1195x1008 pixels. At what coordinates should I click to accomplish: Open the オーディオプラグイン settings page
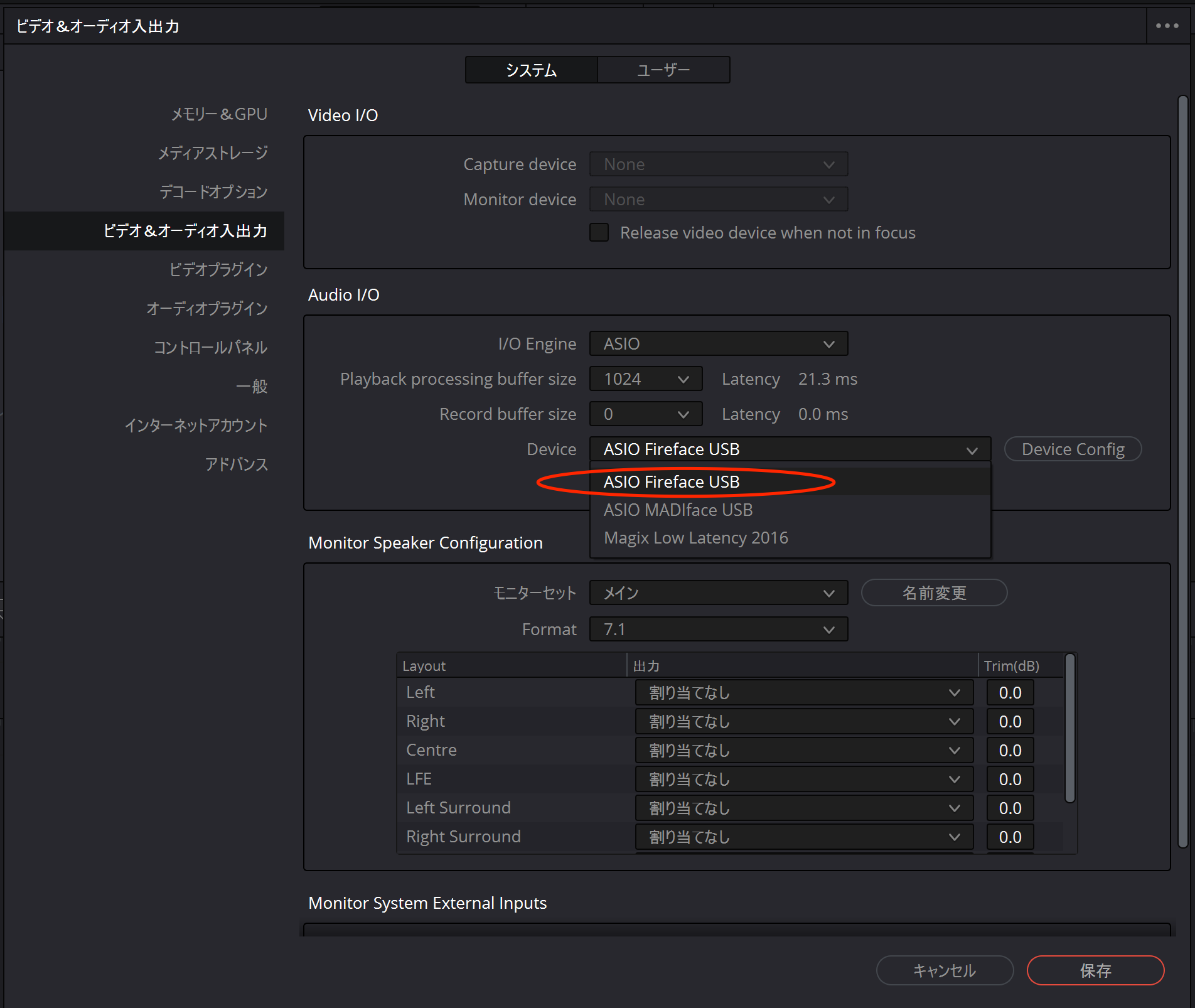click(206, 308)
